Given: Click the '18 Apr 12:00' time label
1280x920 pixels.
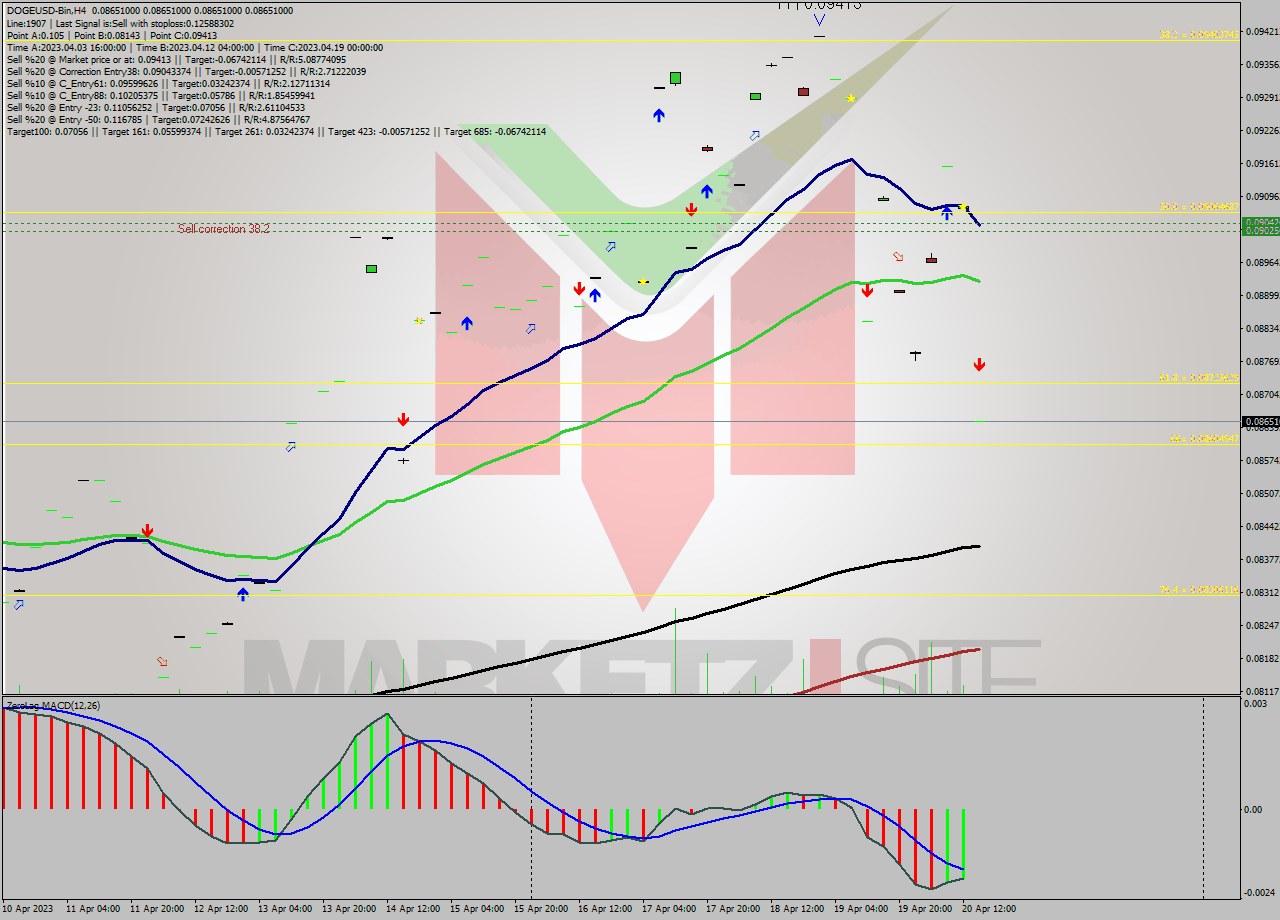Looking at the screenshot, I should (797, 909).
